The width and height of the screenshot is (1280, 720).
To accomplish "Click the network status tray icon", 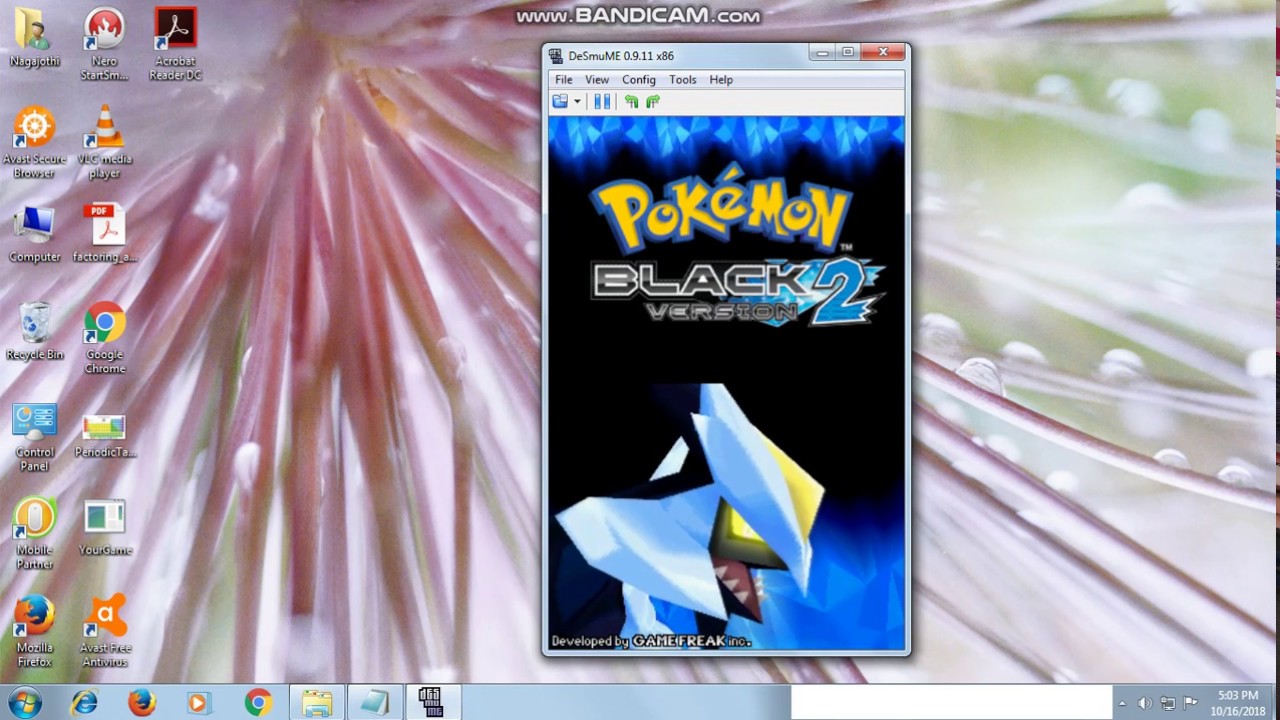I will point(1168,703).
